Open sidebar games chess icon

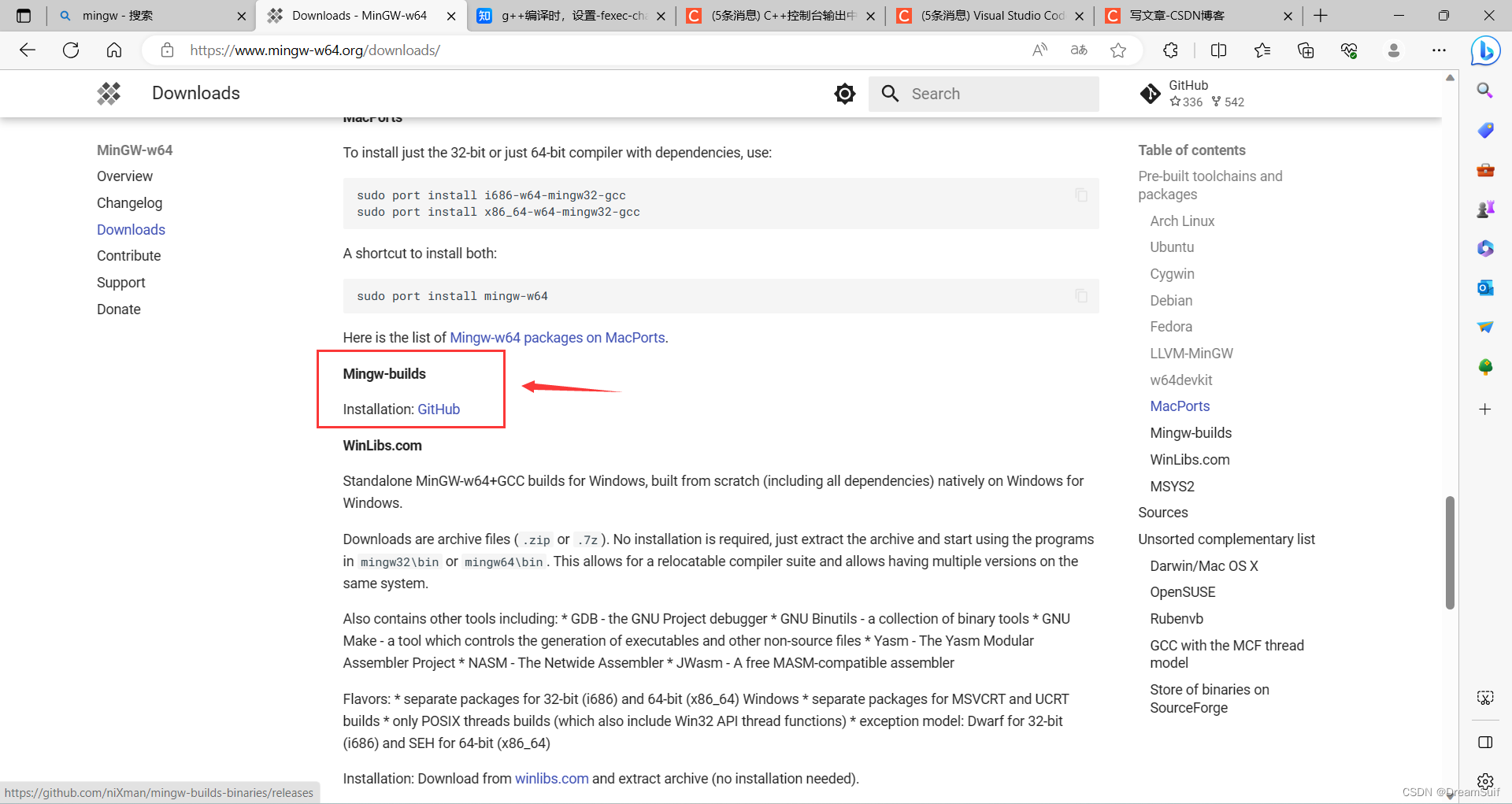(1485, 209)
